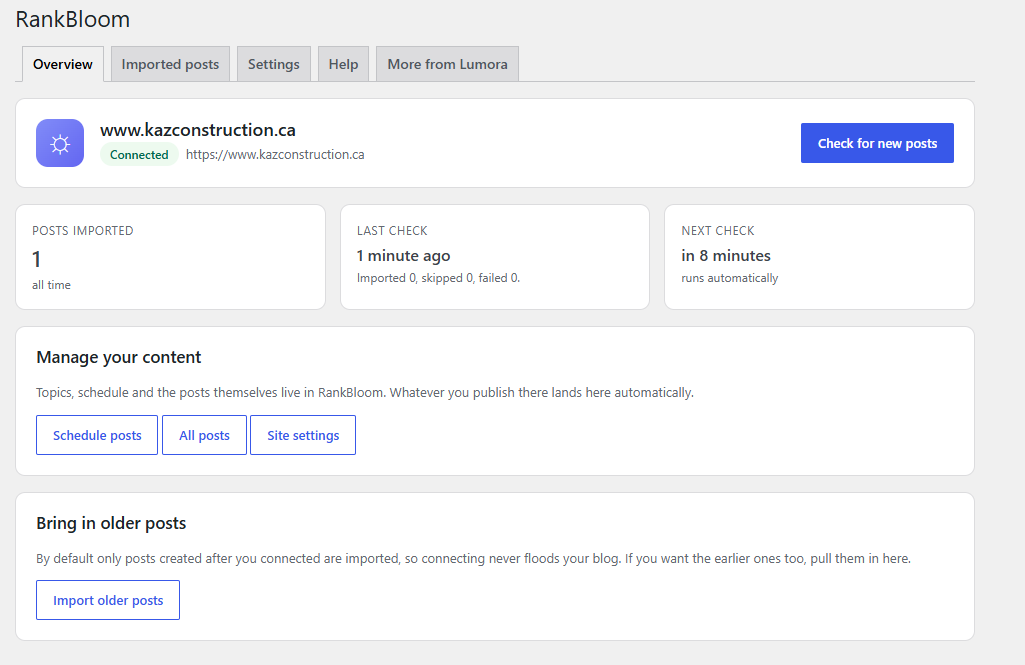
Task: Click the 'runs automatically' caption
Action: click(x=730, y=278)
